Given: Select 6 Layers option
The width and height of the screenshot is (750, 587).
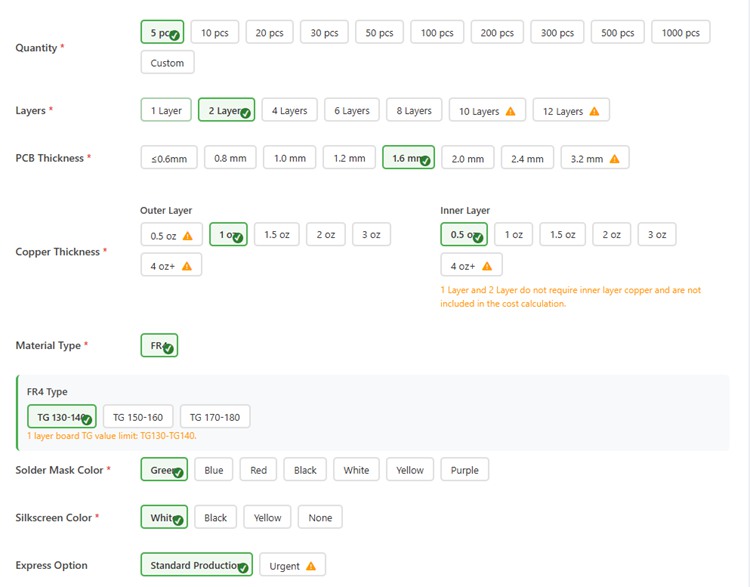Looking at the screenshot, I should (x=352, y=110).
